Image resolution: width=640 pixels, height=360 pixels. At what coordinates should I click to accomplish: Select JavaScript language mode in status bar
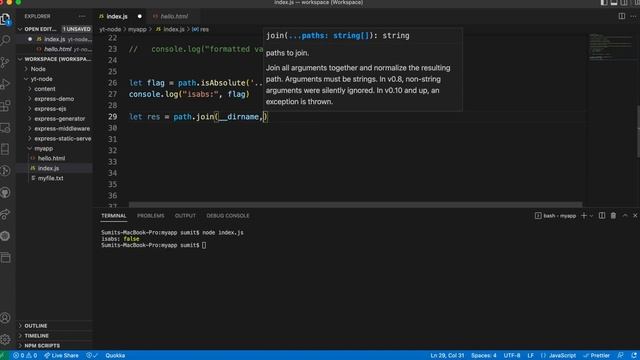pos(558,356)
